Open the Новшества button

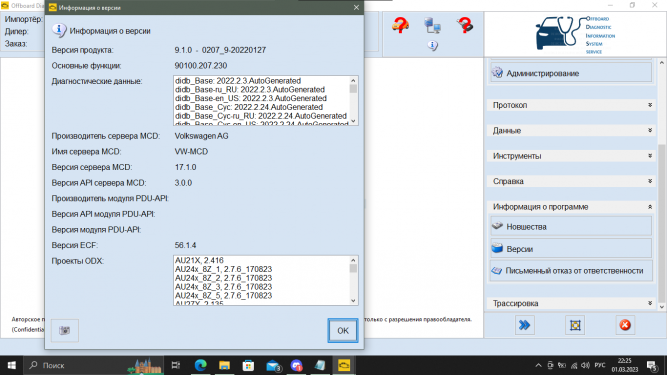point(571,227)
